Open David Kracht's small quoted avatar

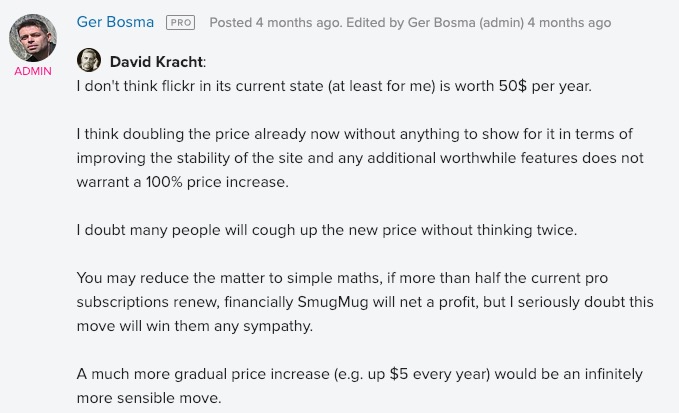89,60
